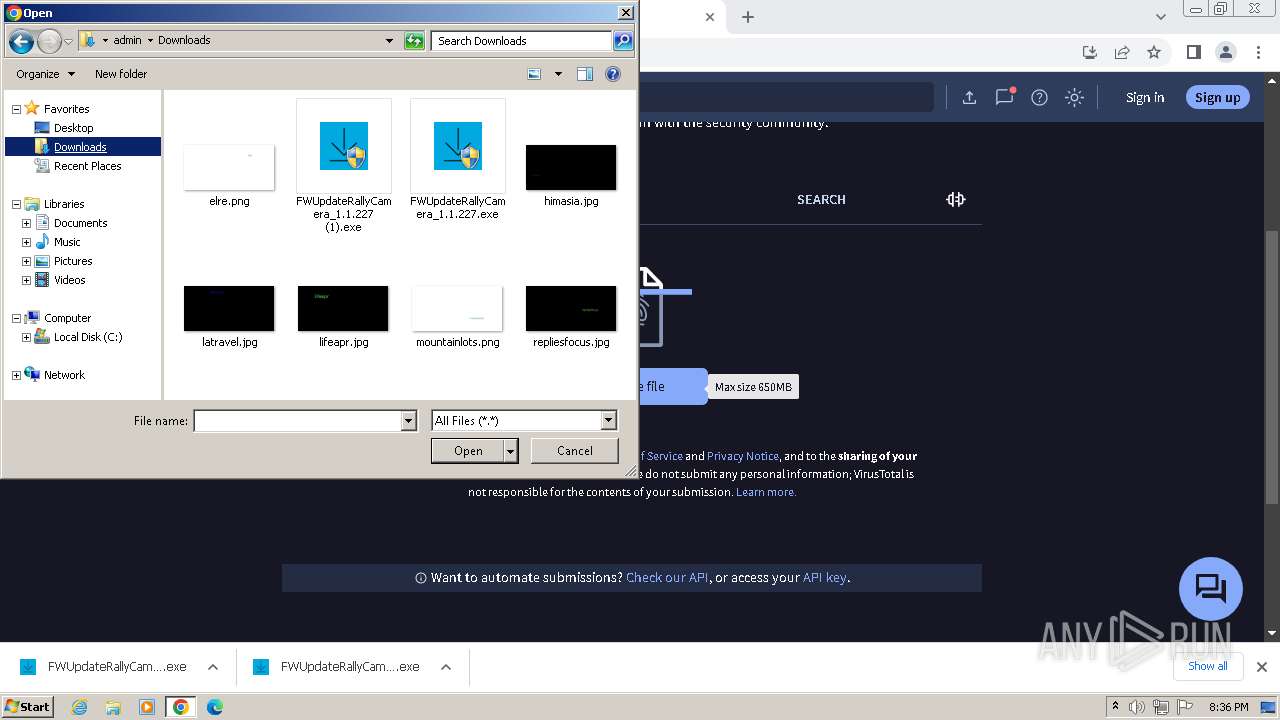Open Microsoft Edge from taskbar

215,707
